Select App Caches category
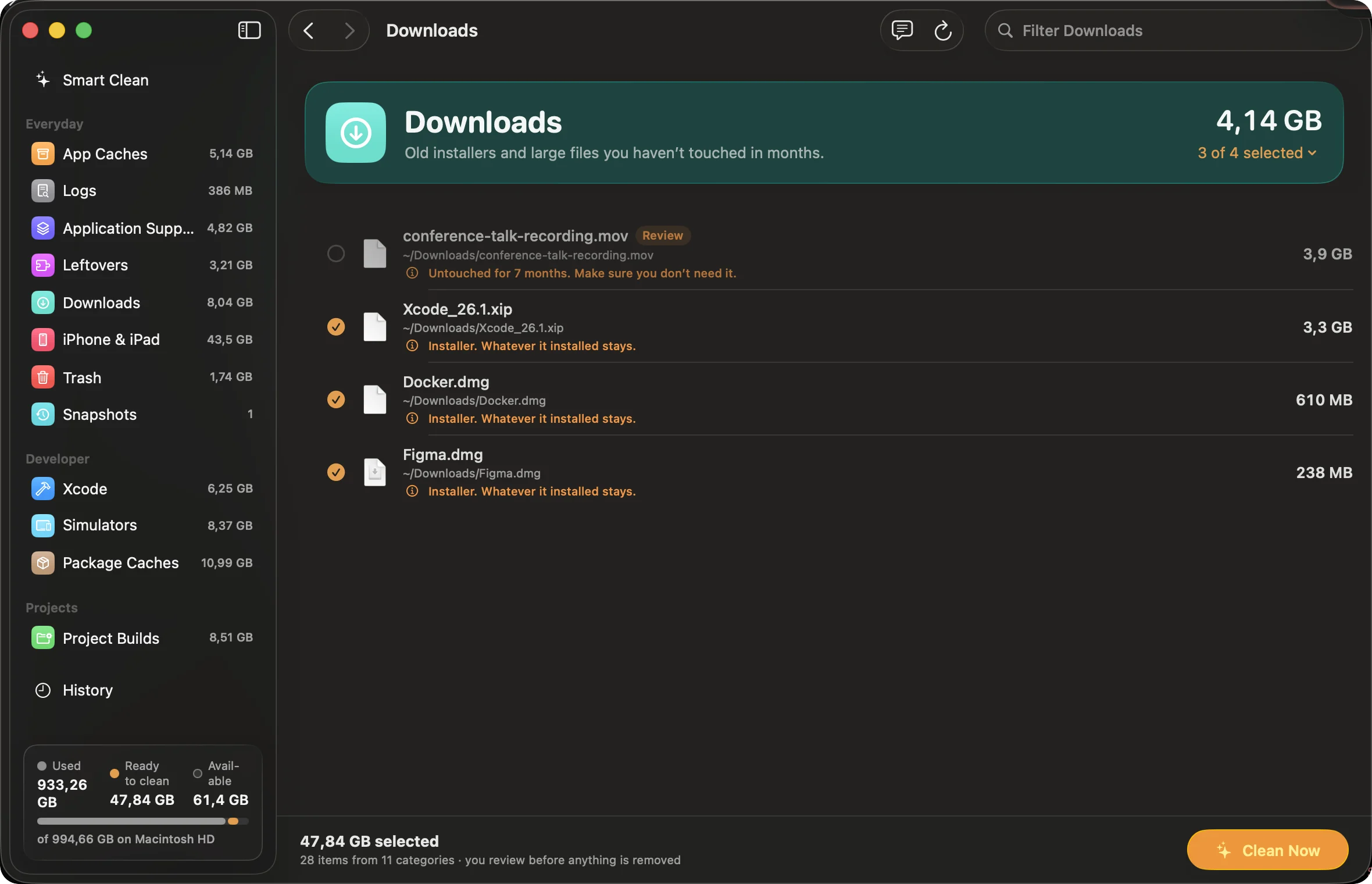 coord(142,154)
